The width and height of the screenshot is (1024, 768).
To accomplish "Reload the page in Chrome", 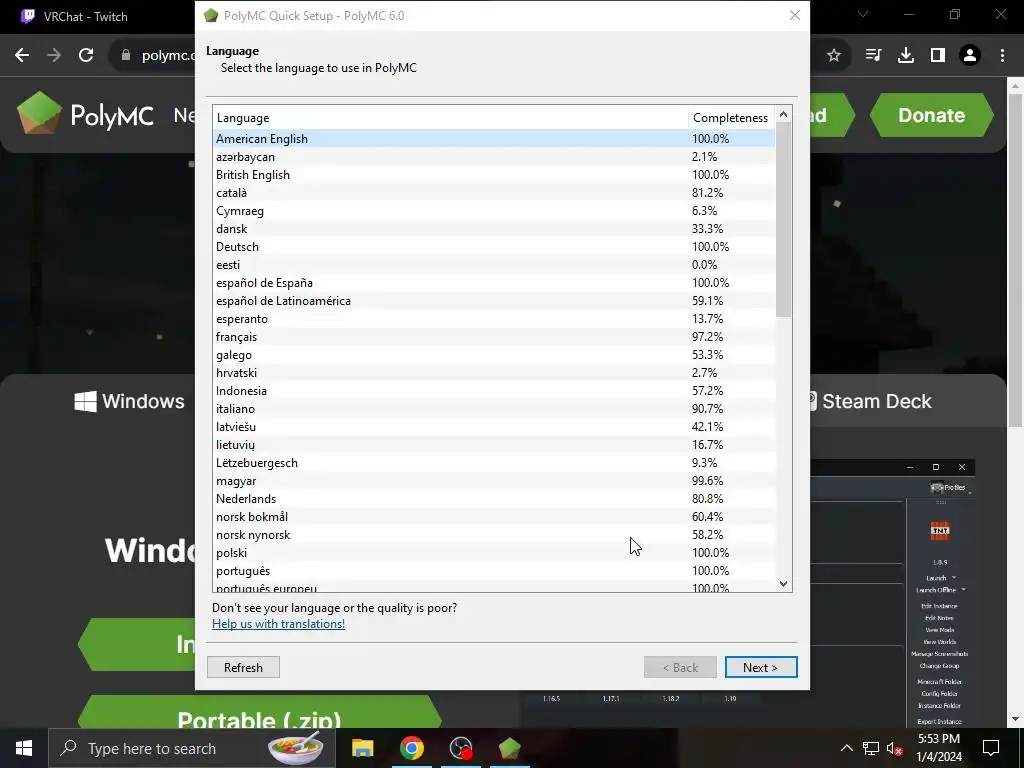I will 86,56.
